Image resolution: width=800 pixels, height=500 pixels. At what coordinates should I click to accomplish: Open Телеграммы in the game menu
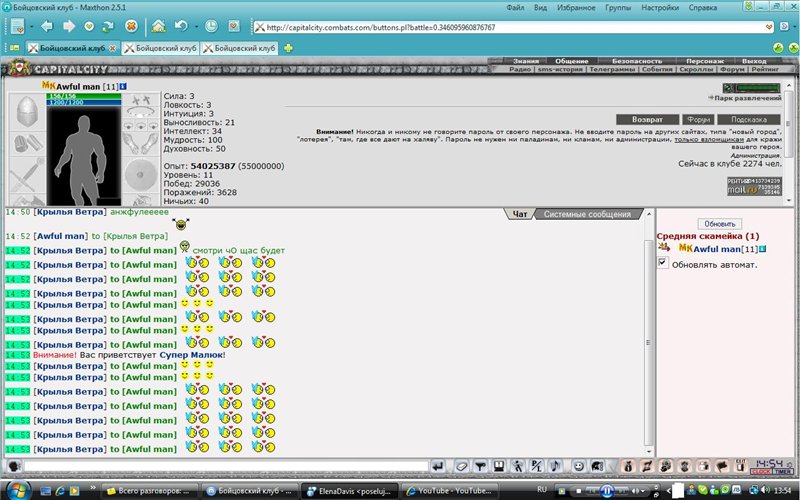(612, 69)
